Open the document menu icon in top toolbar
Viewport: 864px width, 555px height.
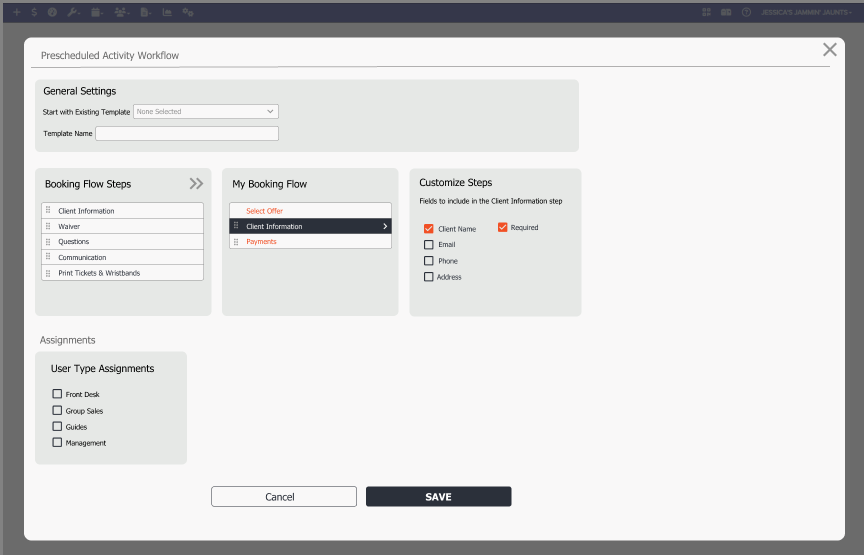tap(145, 12)
